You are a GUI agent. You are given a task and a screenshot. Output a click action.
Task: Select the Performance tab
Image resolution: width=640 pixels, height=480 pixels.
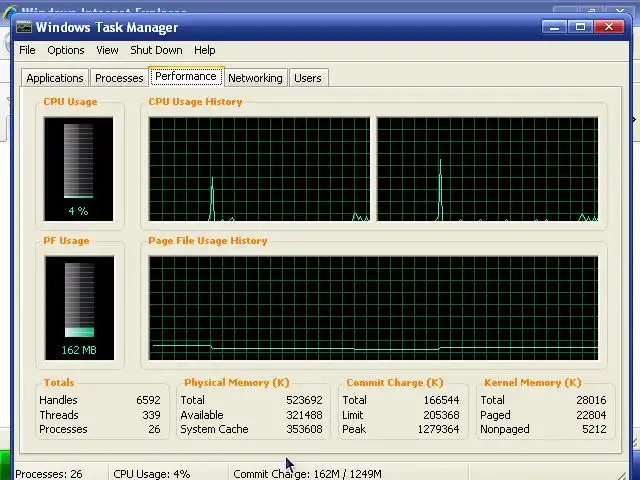tap(186, 76)
